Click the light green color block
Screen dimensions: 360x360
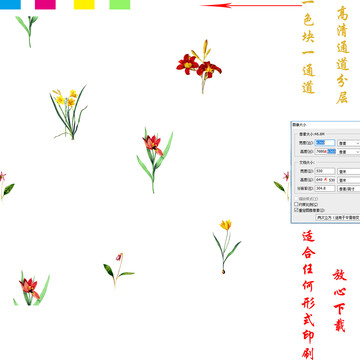coord(120,4)
